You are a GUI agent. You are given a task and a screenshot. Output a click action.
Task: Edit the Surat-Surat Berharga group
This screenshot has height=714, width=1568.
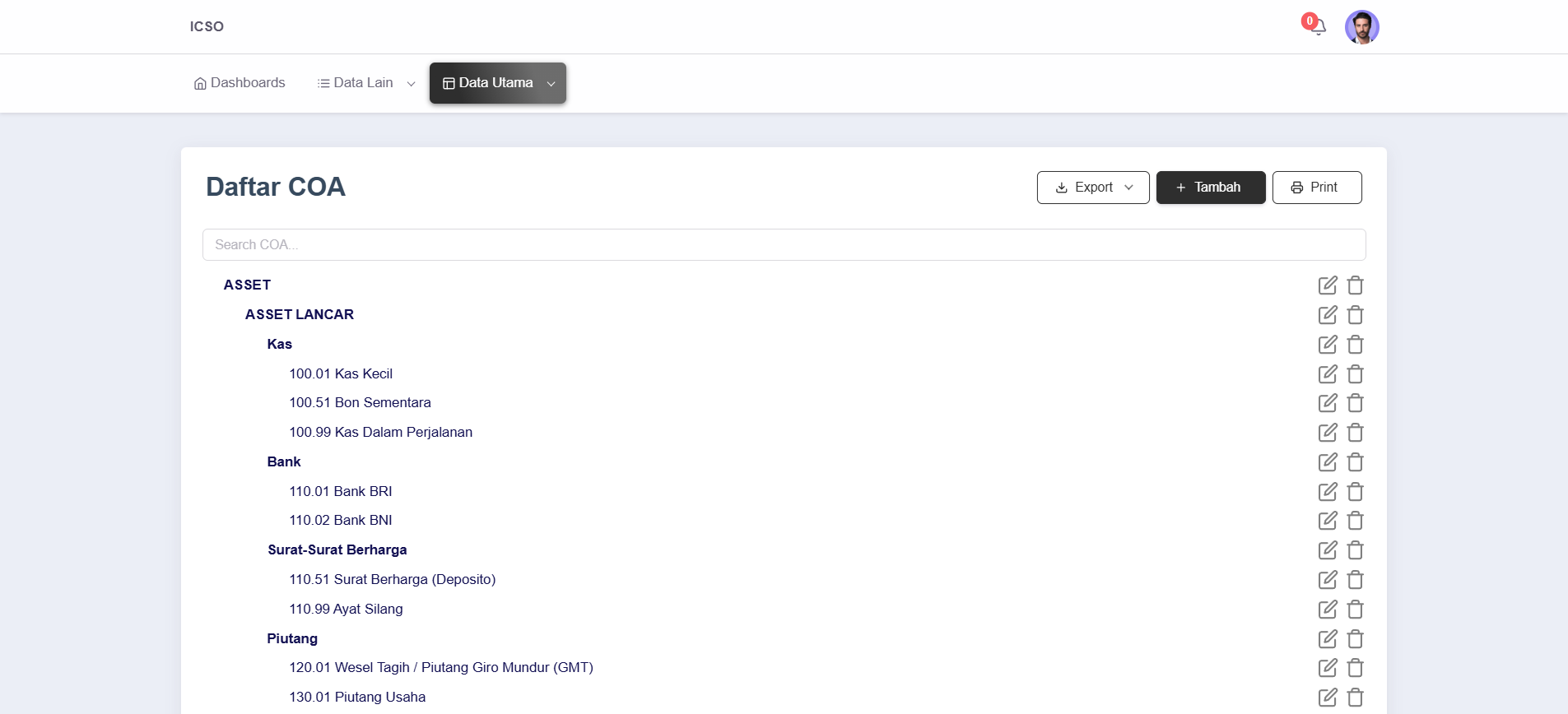tap(1327, 550)
